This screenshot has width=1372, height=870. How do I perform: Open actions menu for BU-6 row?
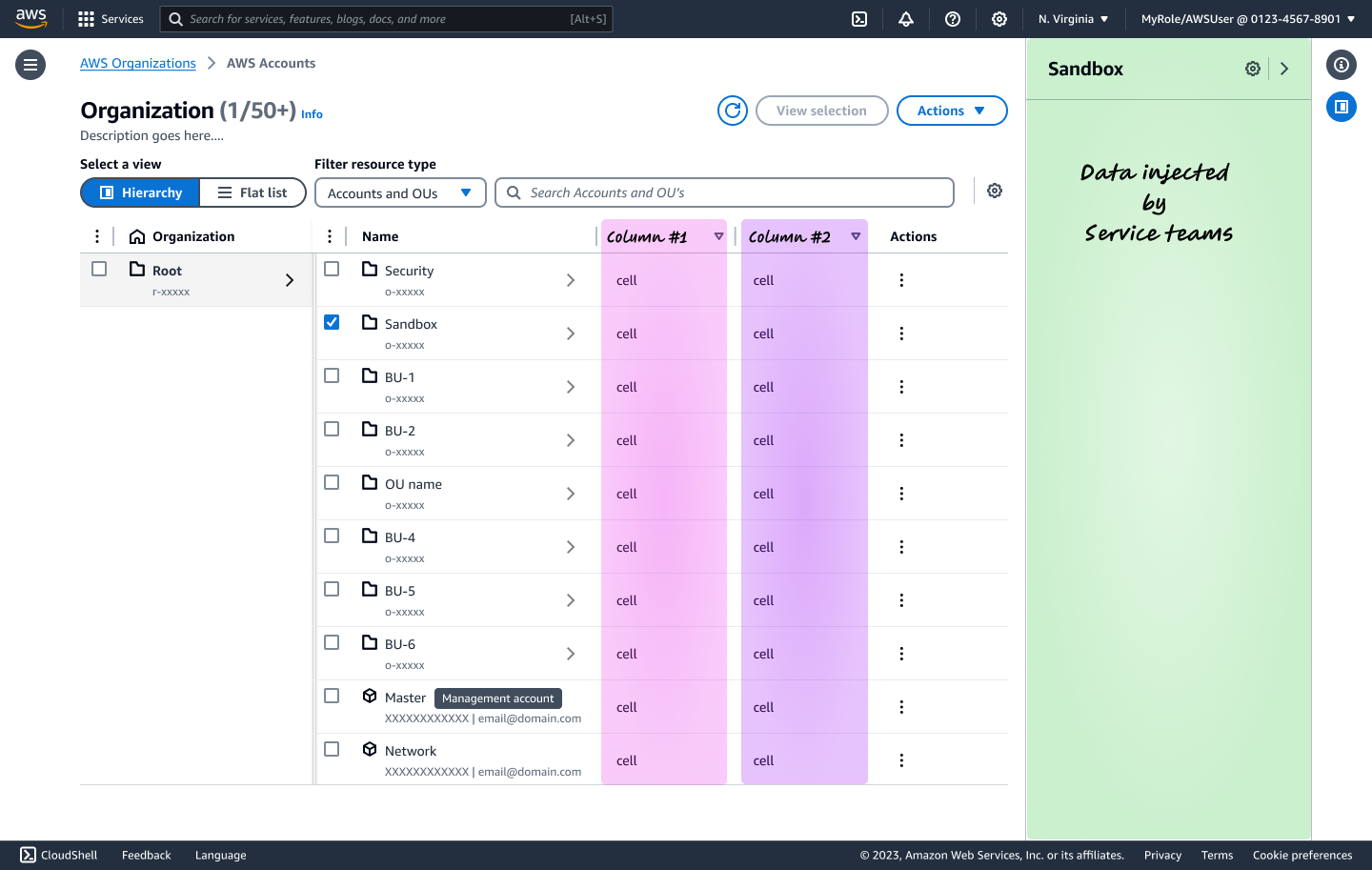(901, 654)
